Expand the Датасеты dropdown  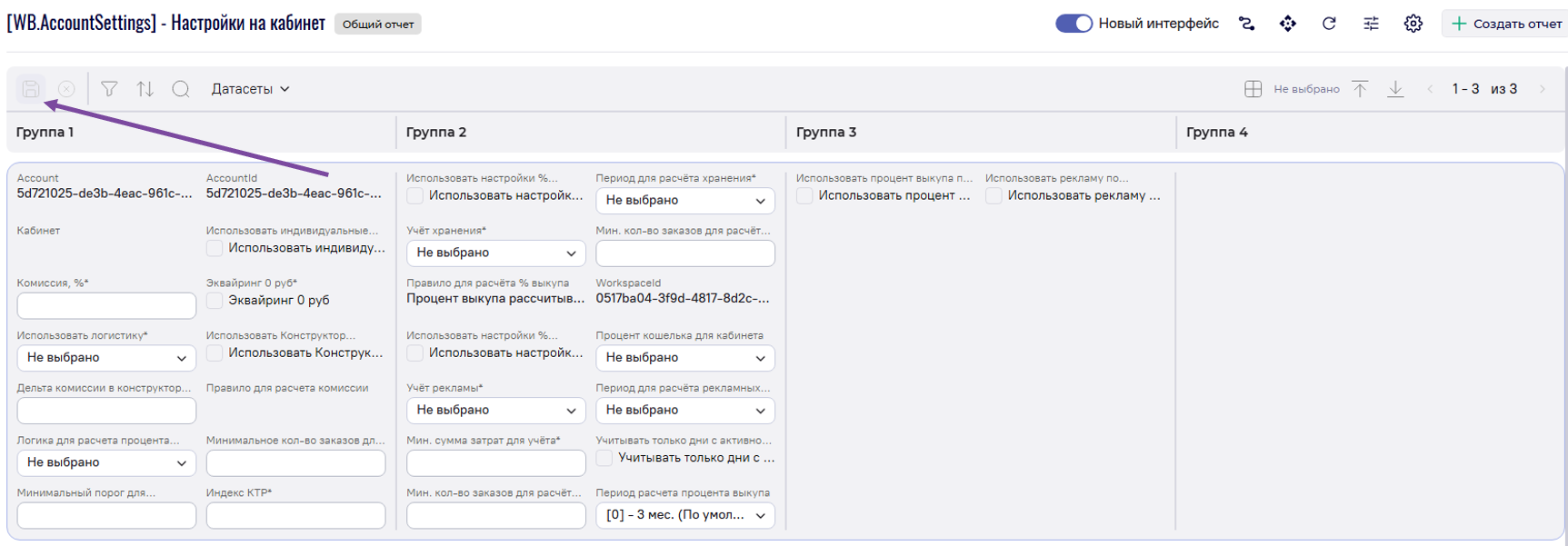[x=250, y=89]
